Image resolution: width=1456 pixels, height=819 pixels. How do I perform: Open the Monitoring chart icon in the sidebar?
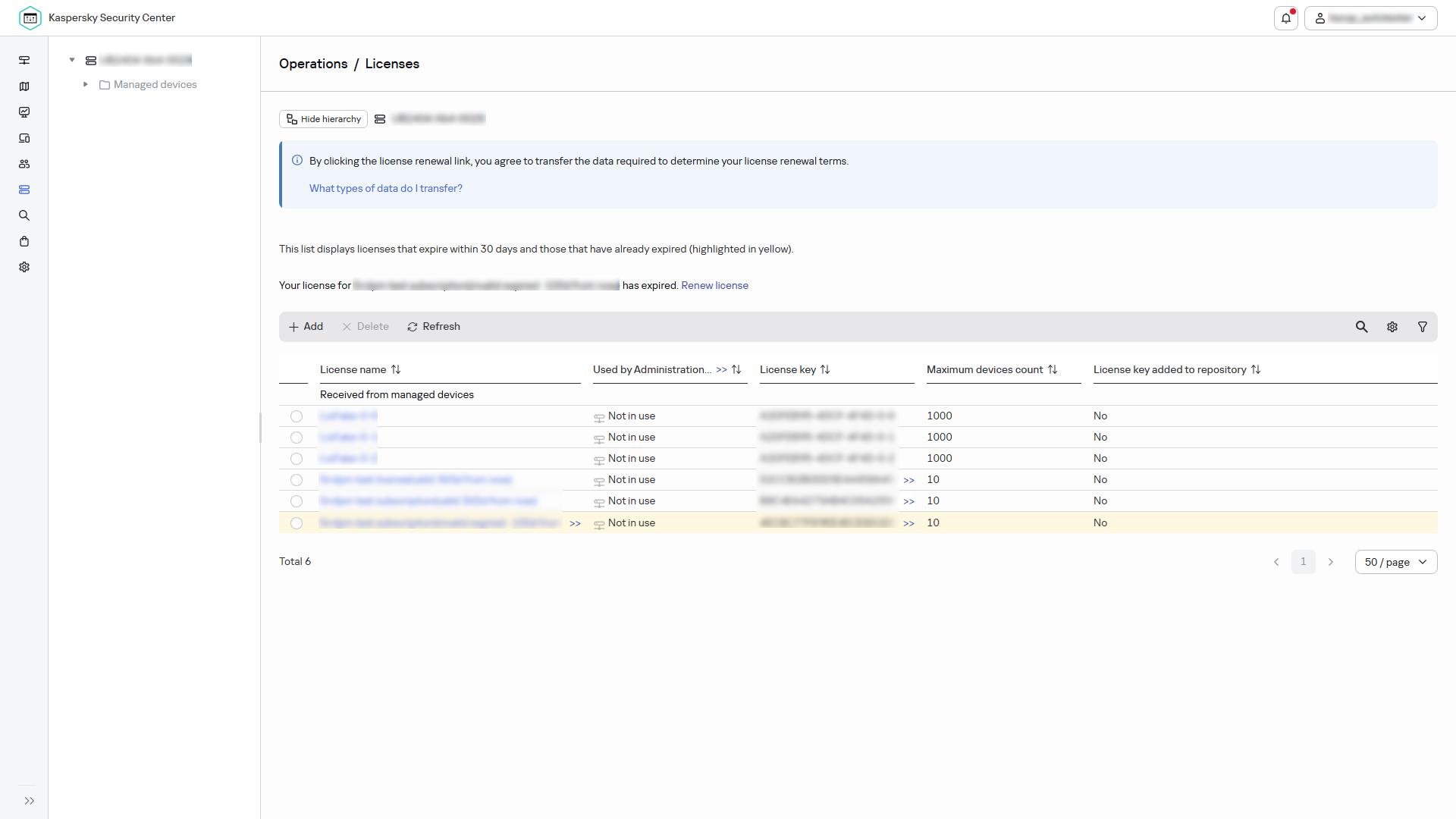point(24,112)
